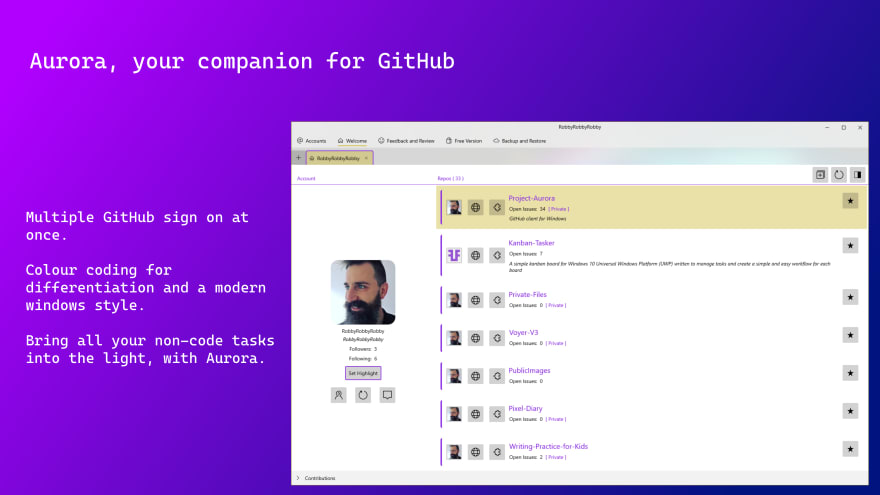Image resolution: width=880 pixels, height=495 pixels.
Task: Select the RobbyRobbyRobby account tab
Action: [x=338, y=158]
